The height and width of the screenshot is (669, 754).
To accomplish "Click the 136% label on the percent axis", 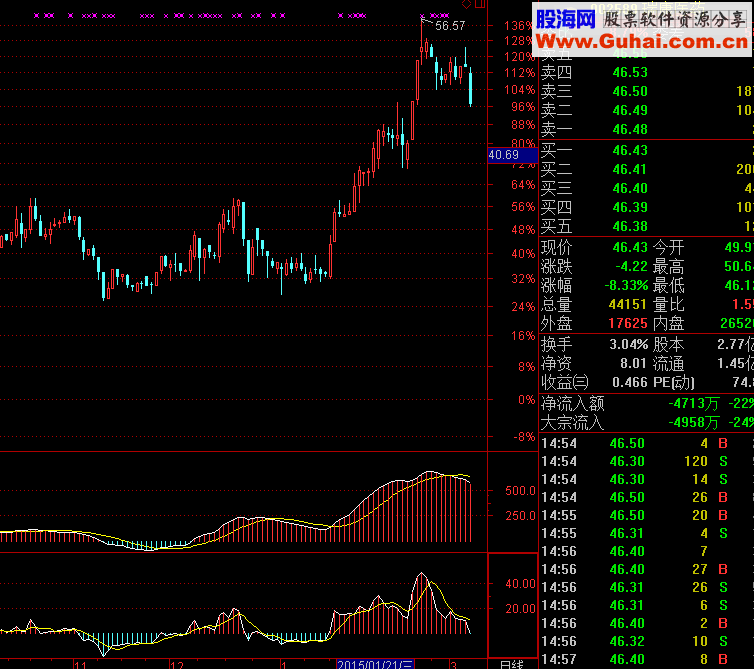I will [x=519, y=26].
